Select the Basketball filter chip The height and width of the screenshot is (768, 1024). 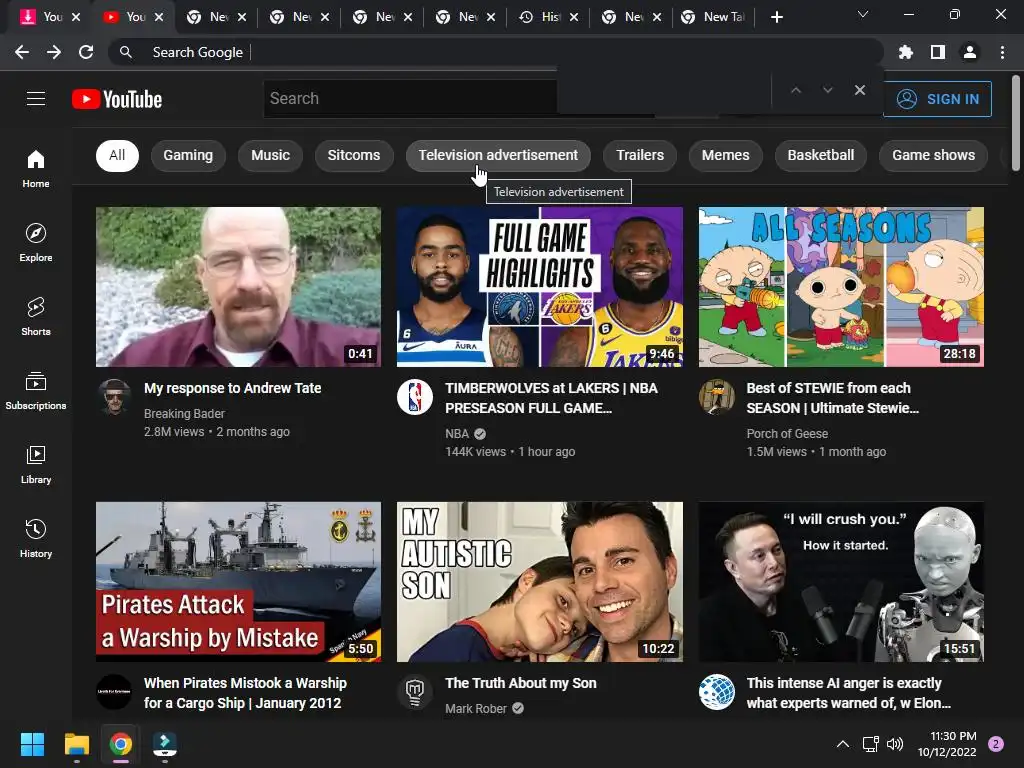tap(821, 155)
